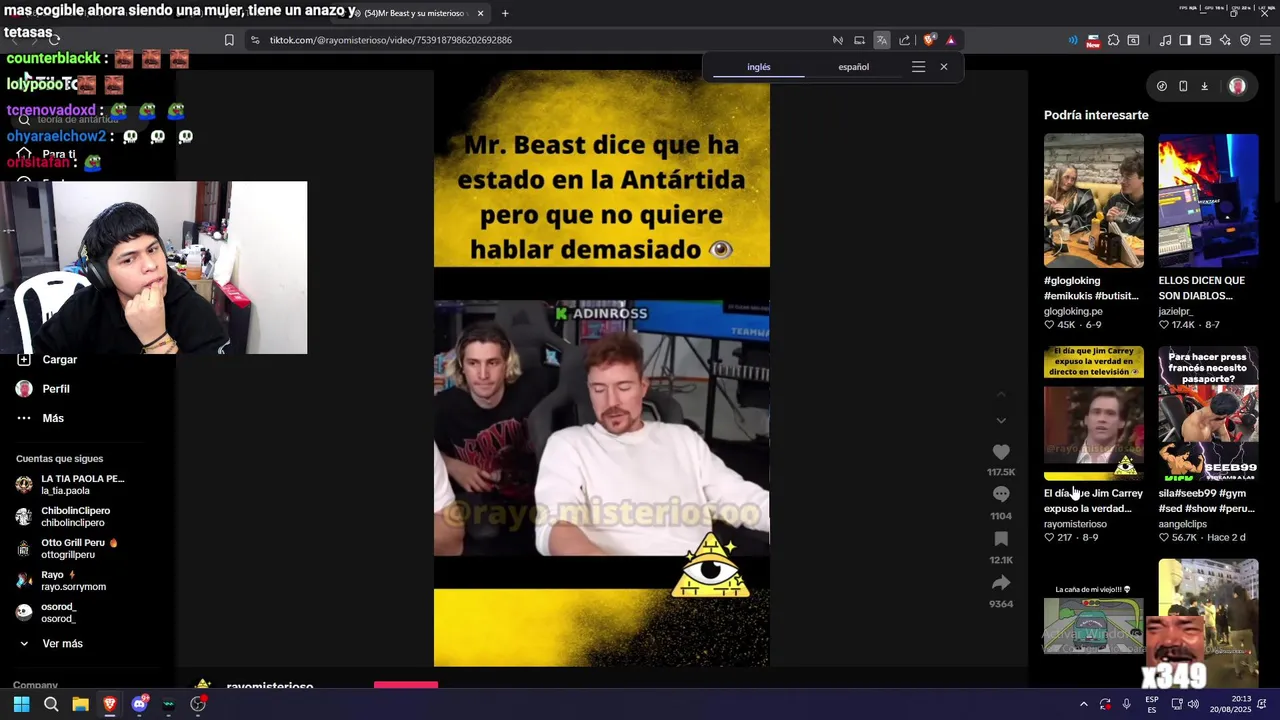This screenshot has width=1280, height=720.
Task: Show hidden system tray icons
Action: coord(1083,704)
